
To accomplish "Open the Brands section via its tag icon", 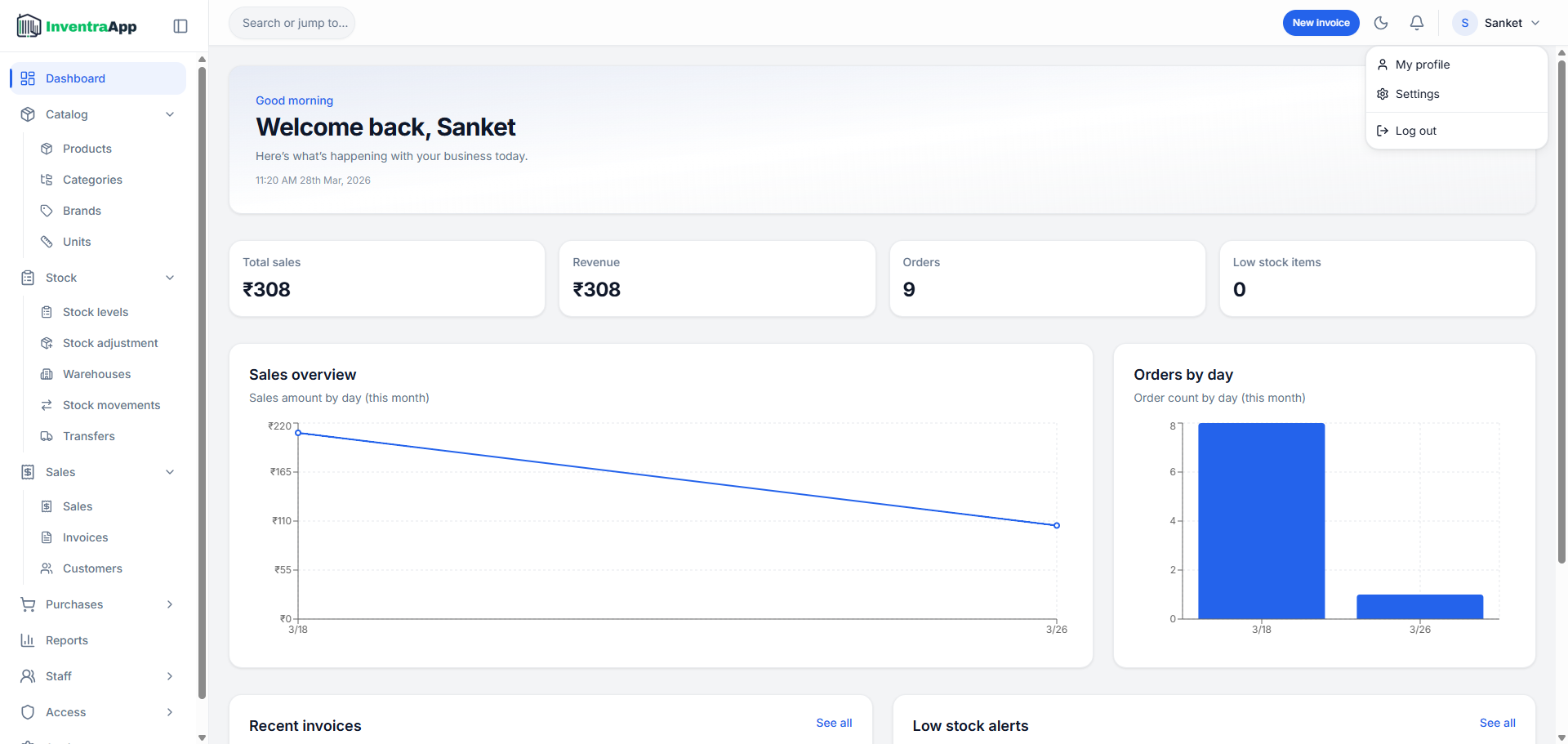I will pyautogui.click(x=47, y=210).
